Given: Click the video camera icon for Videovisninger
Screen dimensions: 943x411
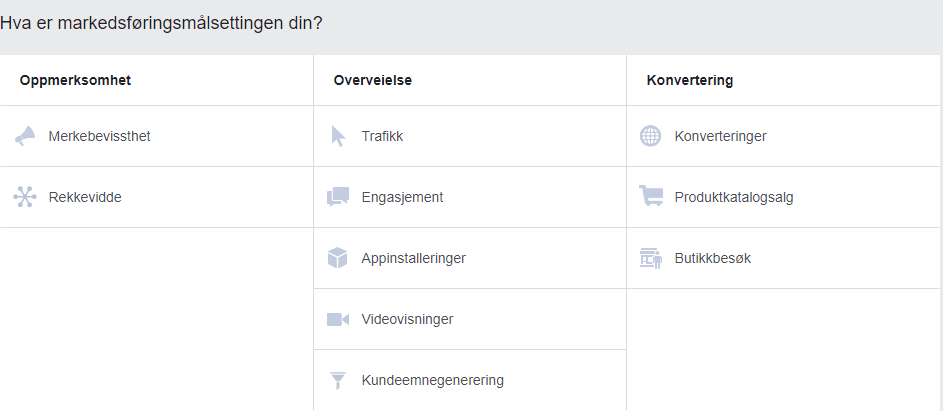Looking at the screenshot, I should (338, 319).
